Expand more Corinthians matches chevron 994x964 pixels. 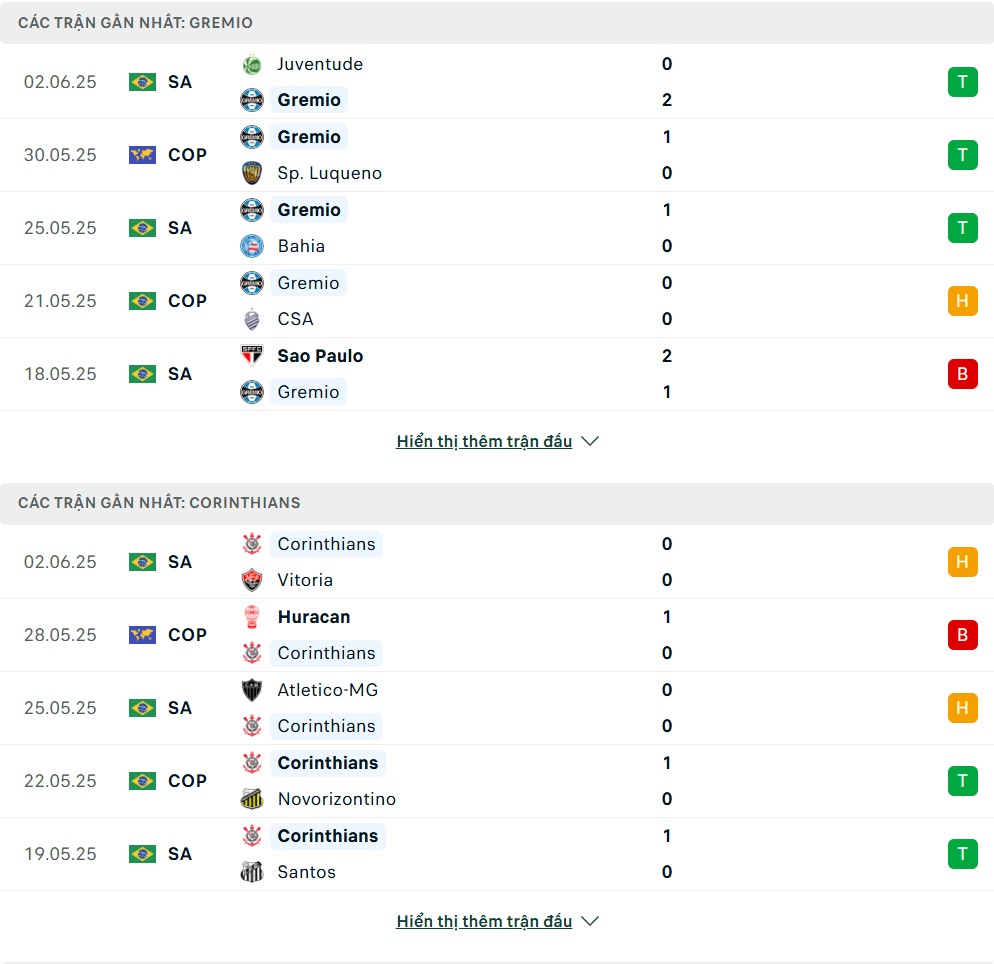(x=590, y=921)
